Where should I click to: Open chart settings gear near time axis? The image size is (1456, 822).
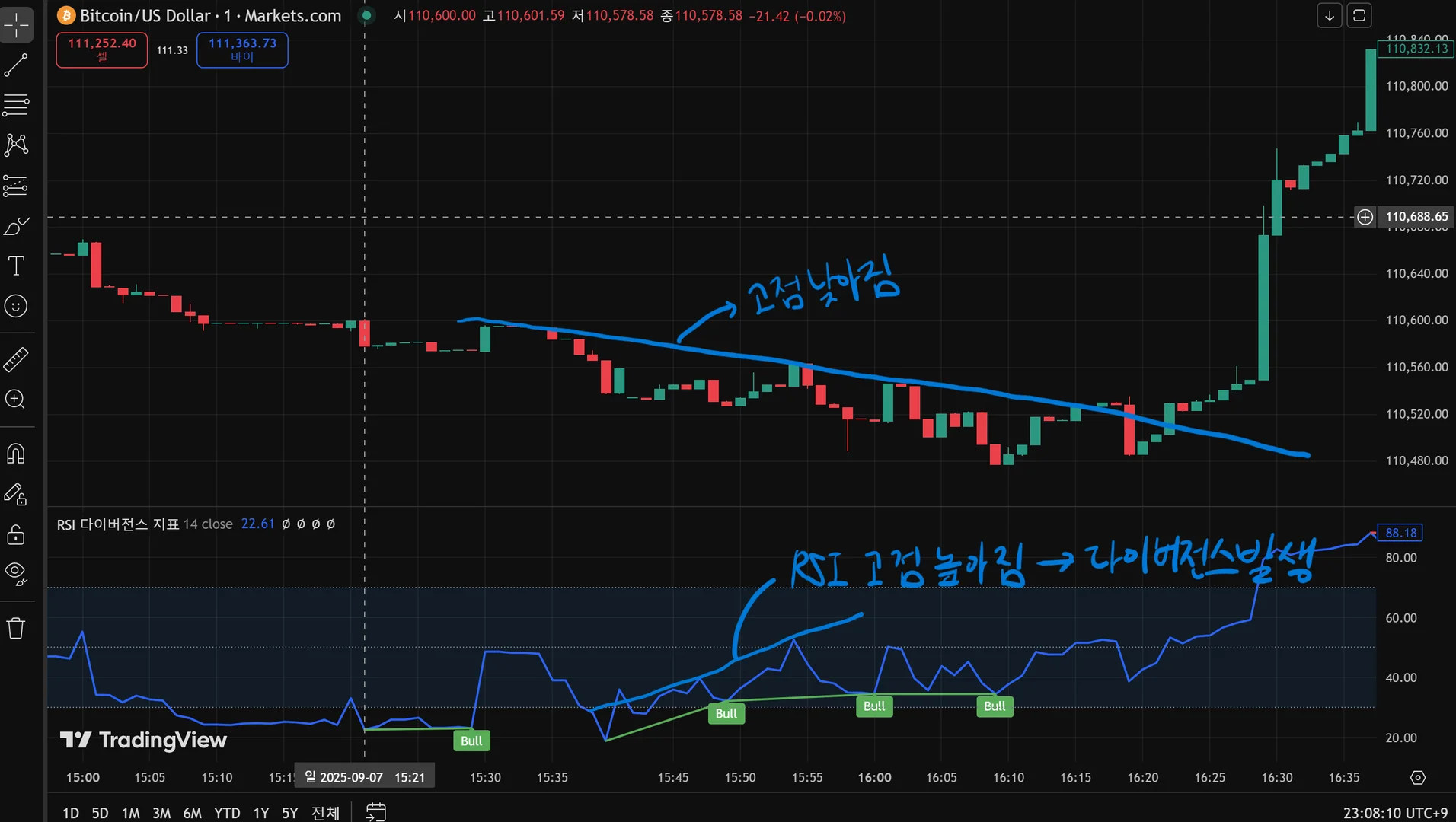point(1417,777)
